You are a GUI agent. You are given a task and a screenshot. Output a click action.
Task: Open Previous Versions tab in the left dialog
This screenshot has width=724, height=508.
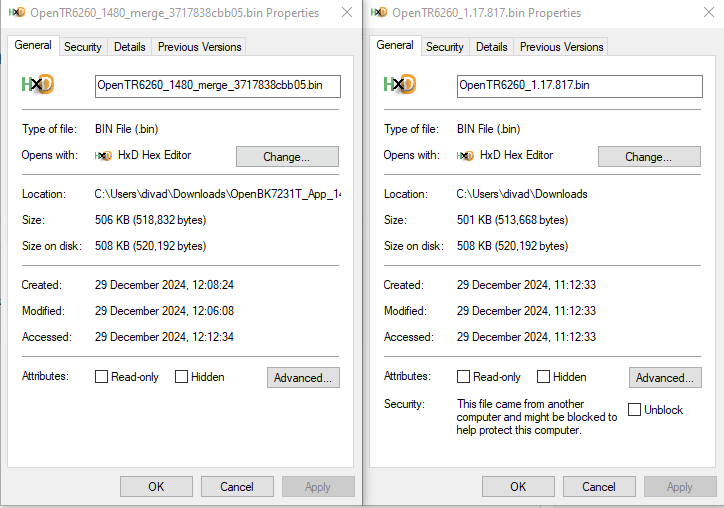[x=199, y=47]
